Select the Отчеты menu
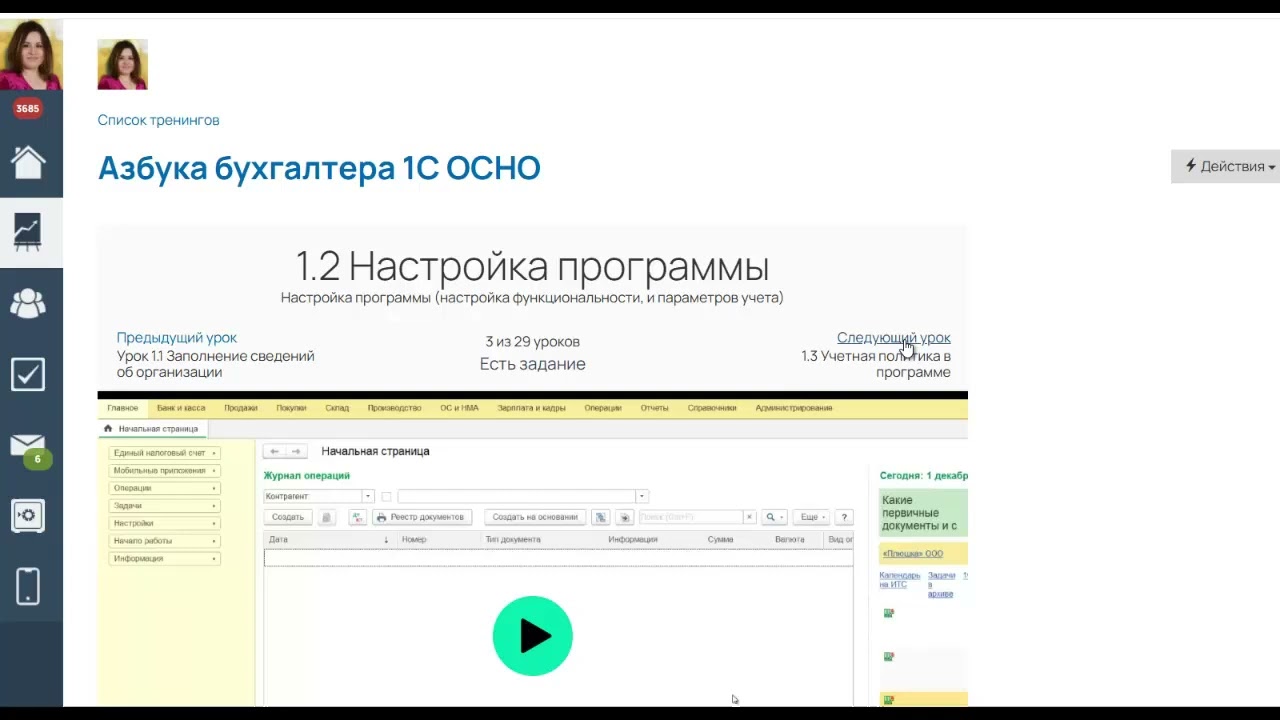The image size is (1280, 720). [x=654, y=408]
